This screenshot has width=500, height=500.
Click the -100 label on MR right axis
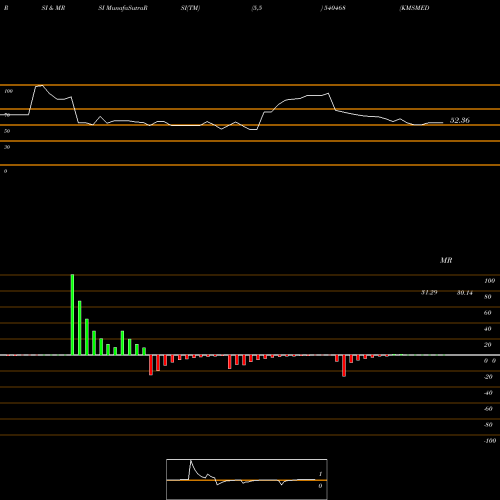tap(490, 441)
